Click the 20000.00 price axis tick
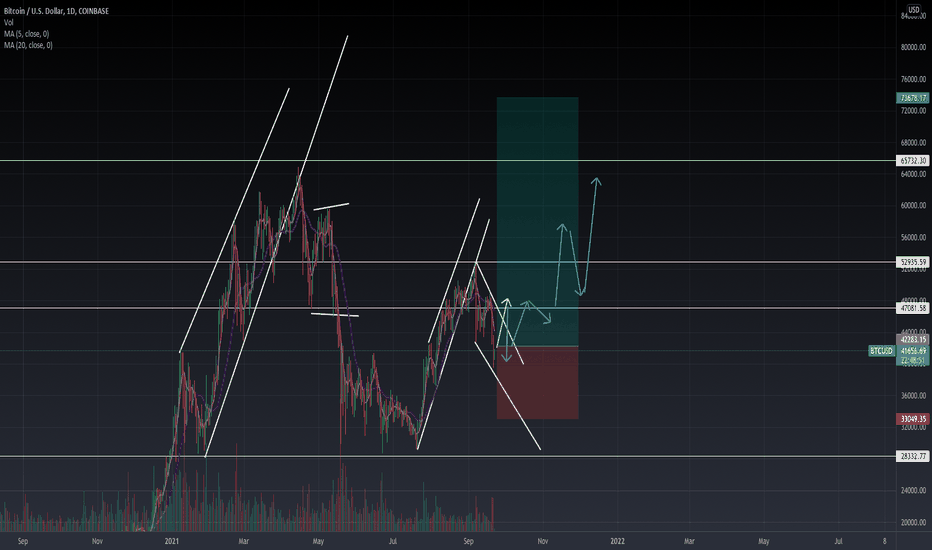 [913, 523]
